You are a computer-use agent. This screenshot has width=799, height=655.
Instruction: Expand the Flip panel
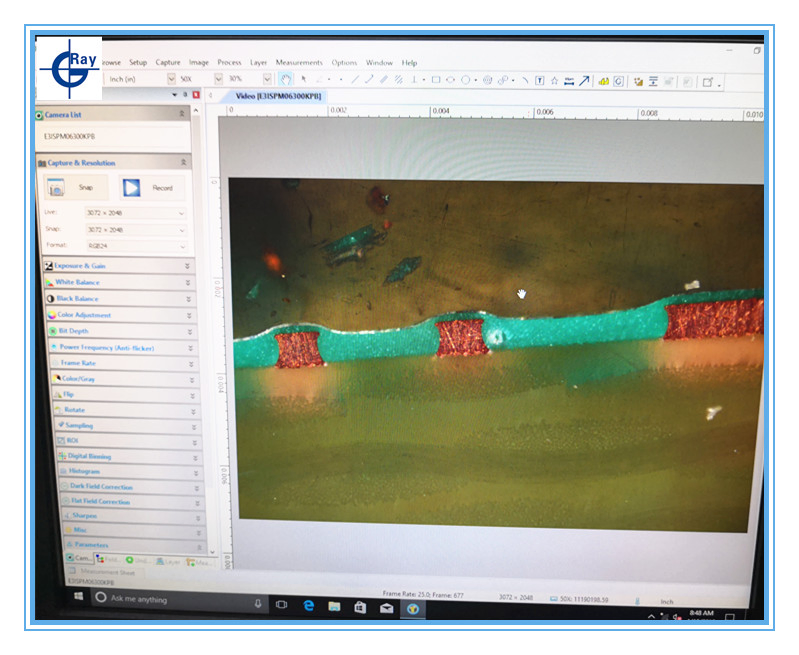[126, 395]
